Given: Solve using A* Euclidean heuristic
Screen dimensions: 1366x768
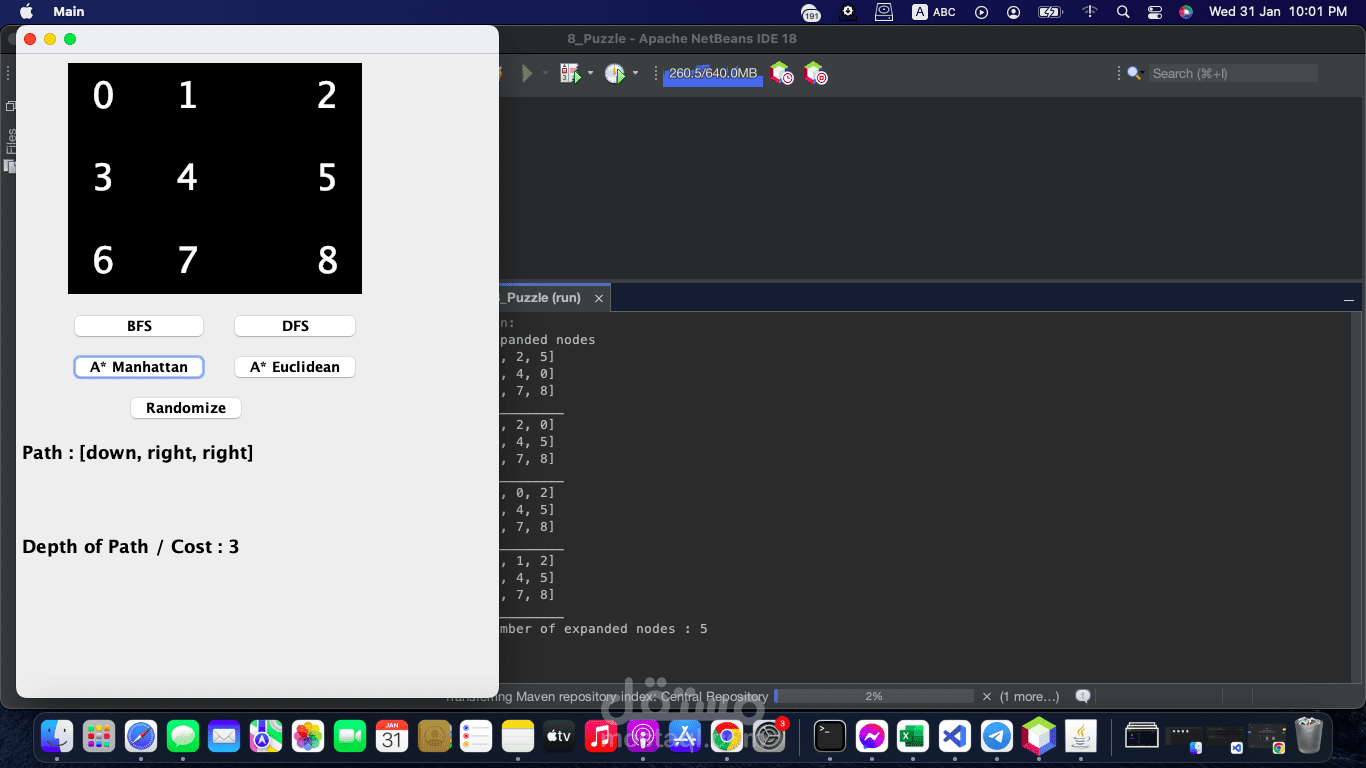Looking at the screenshot, I should click(x=295, y=367).
